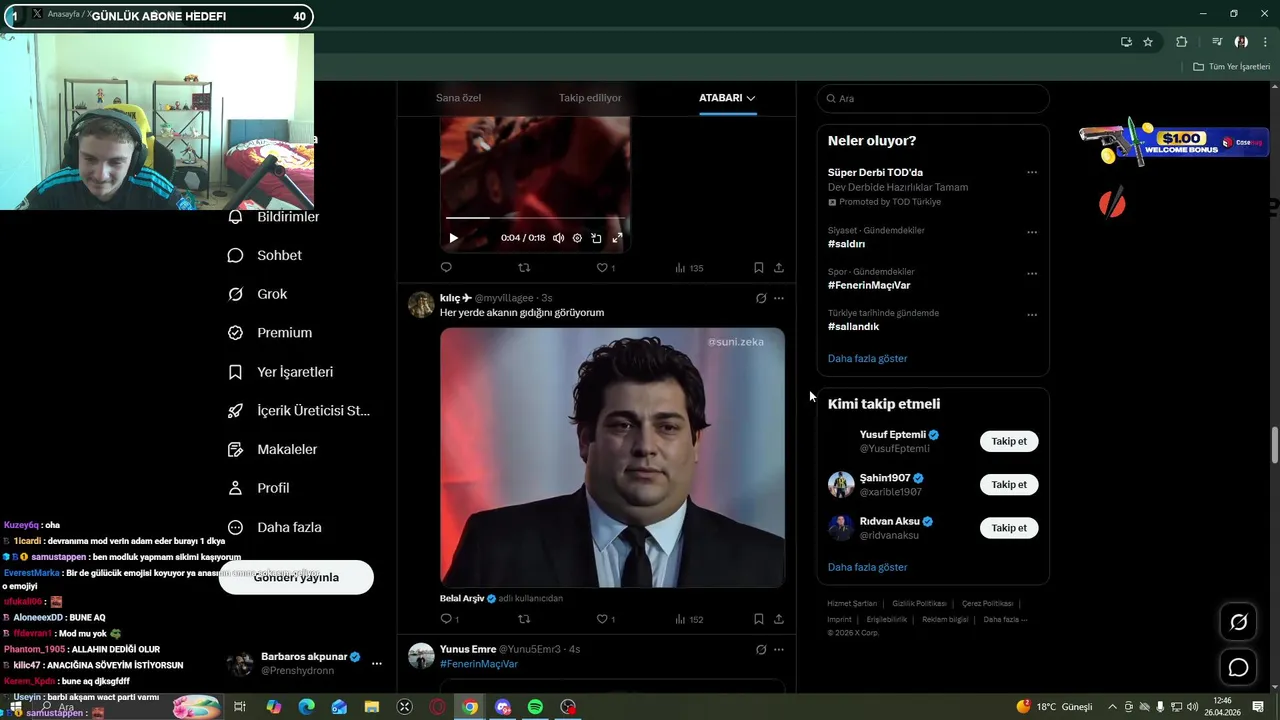
Task: Open kılıç's profile avatar
Action: tap(421, 304)
